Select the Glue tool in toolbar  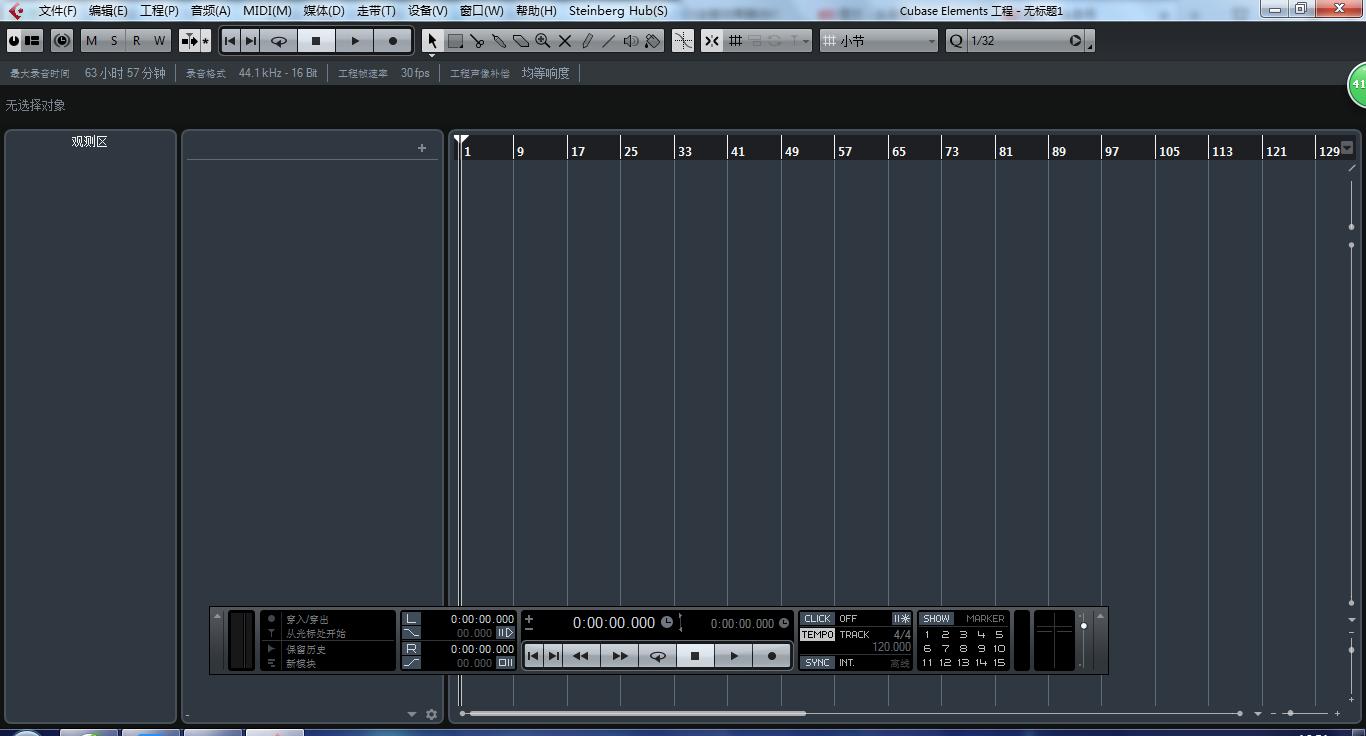(499, 41)
